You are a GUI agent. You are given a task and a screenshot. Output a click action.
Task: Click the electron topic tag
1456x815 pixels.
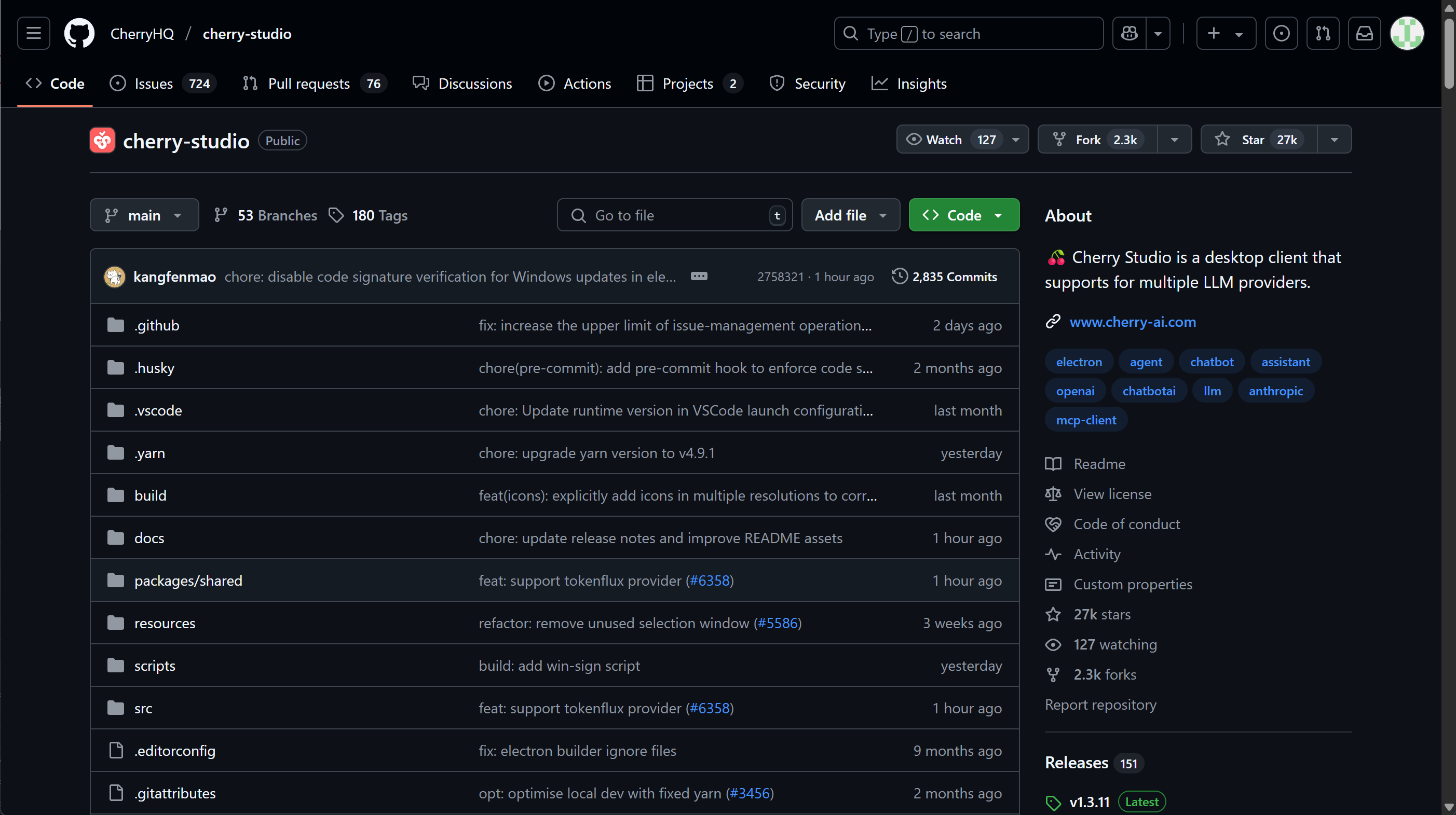(1079, 362)
